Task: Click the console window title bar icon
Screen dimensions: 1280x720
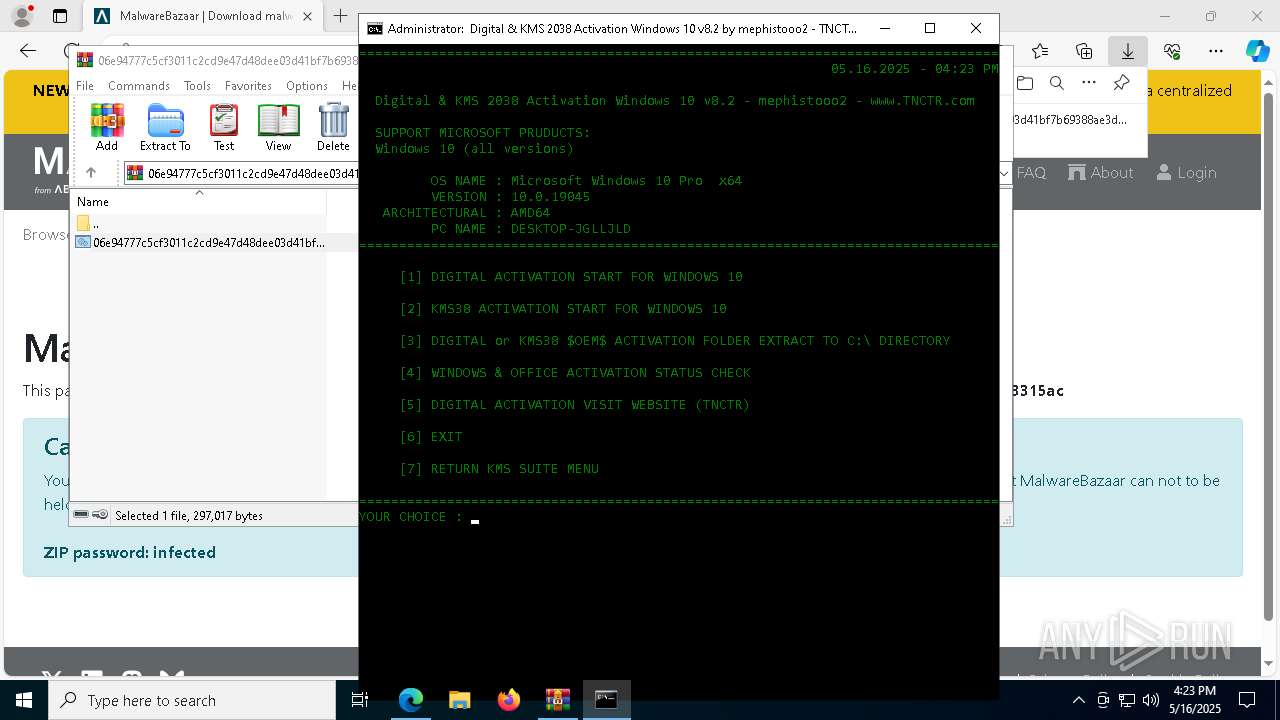Action: coord(374,29)
